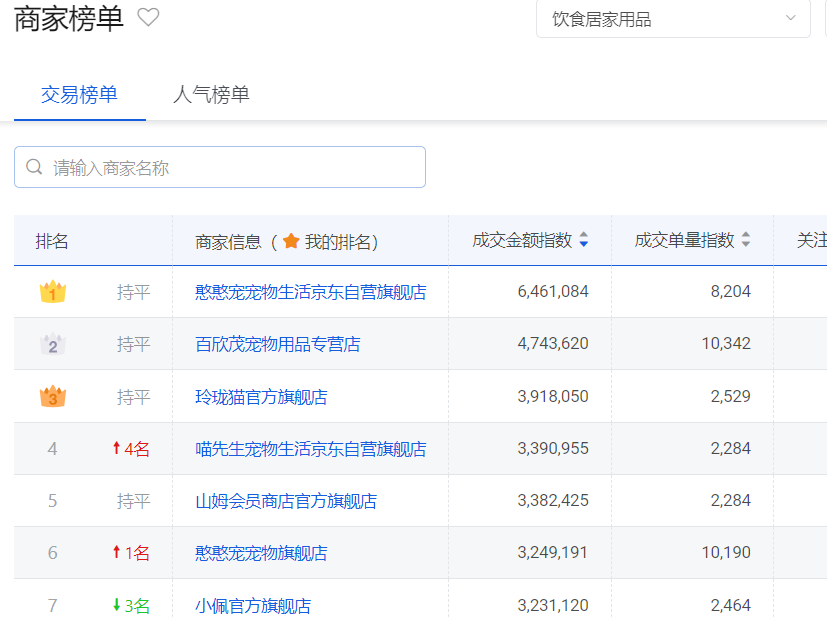Click rank number 4
The image size is (827, 618).
tap(52, 449)
